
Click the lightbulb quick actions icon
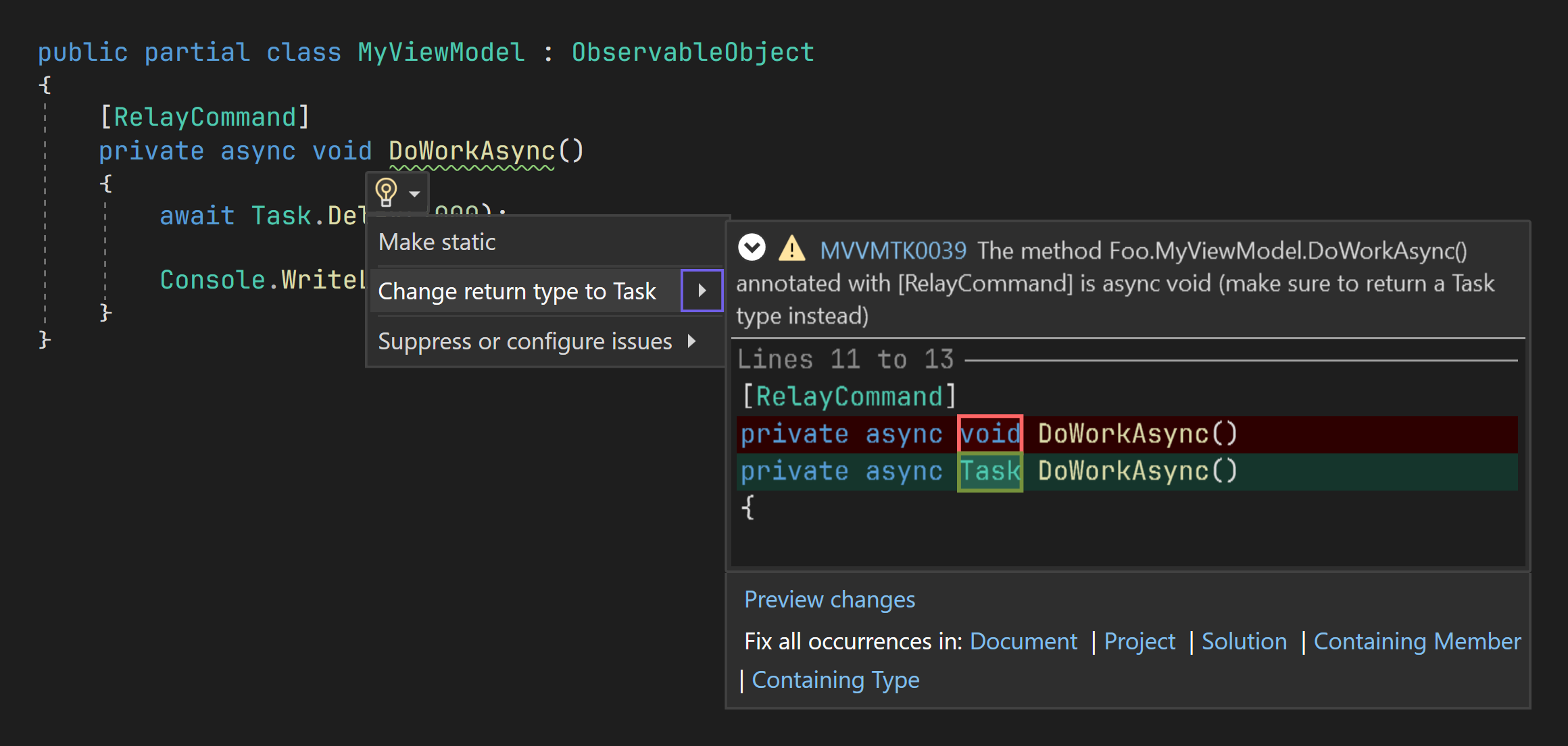[x=386, y=191]
